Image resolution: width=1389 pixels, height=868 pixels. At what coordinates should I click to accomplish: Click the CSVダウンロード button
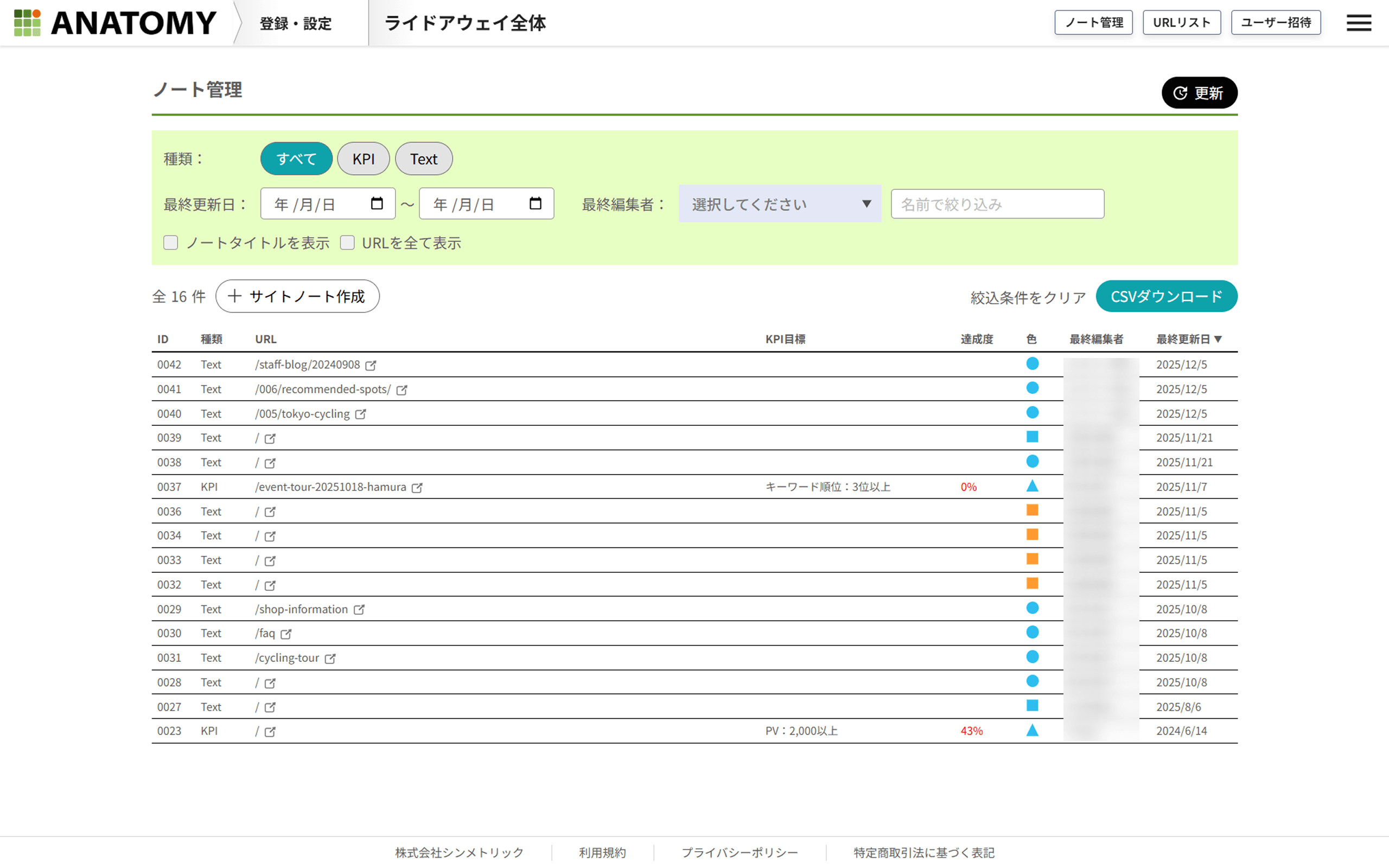(1165, 296)
